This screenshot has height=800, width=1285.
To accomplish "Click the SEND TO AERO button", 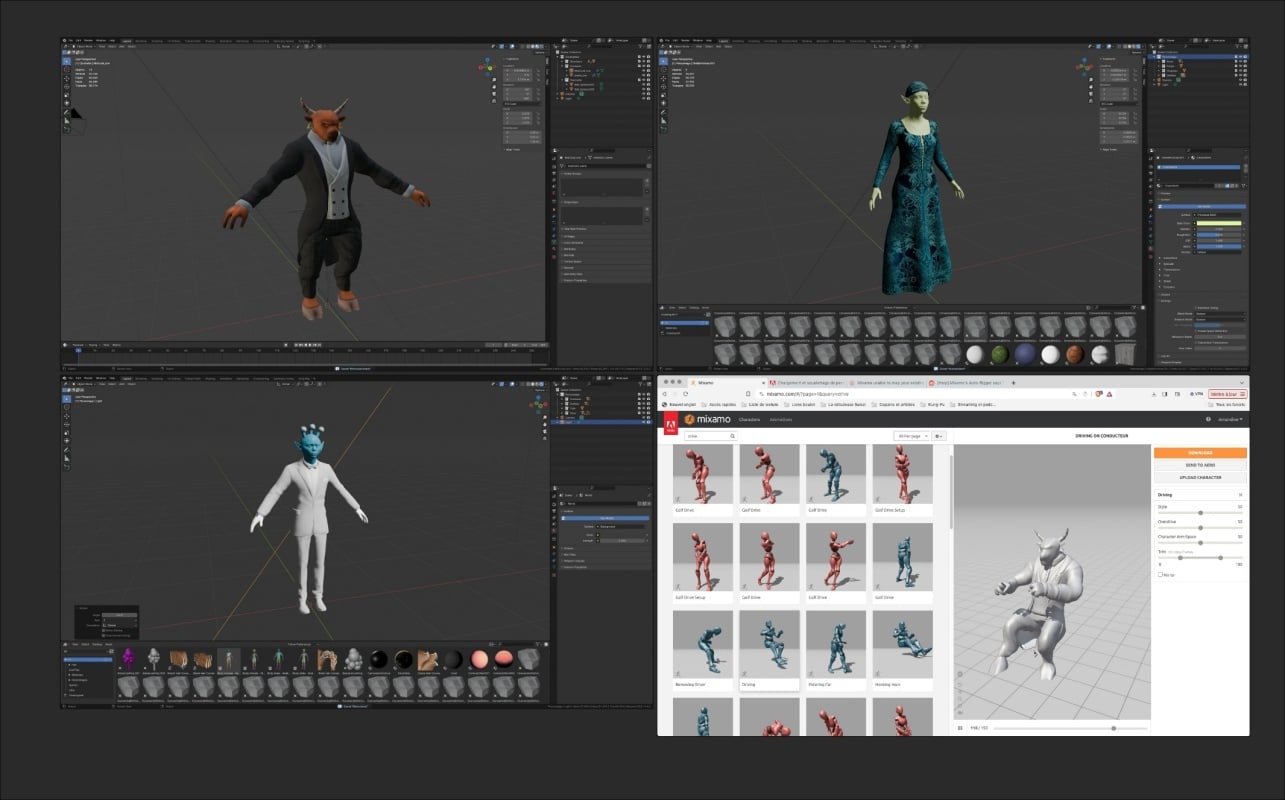I will (1200, 465).
